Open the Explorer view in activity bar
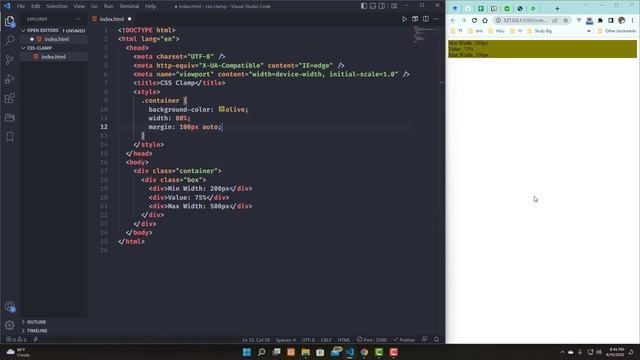The image size is (640, 360). [x=10, y=21]
